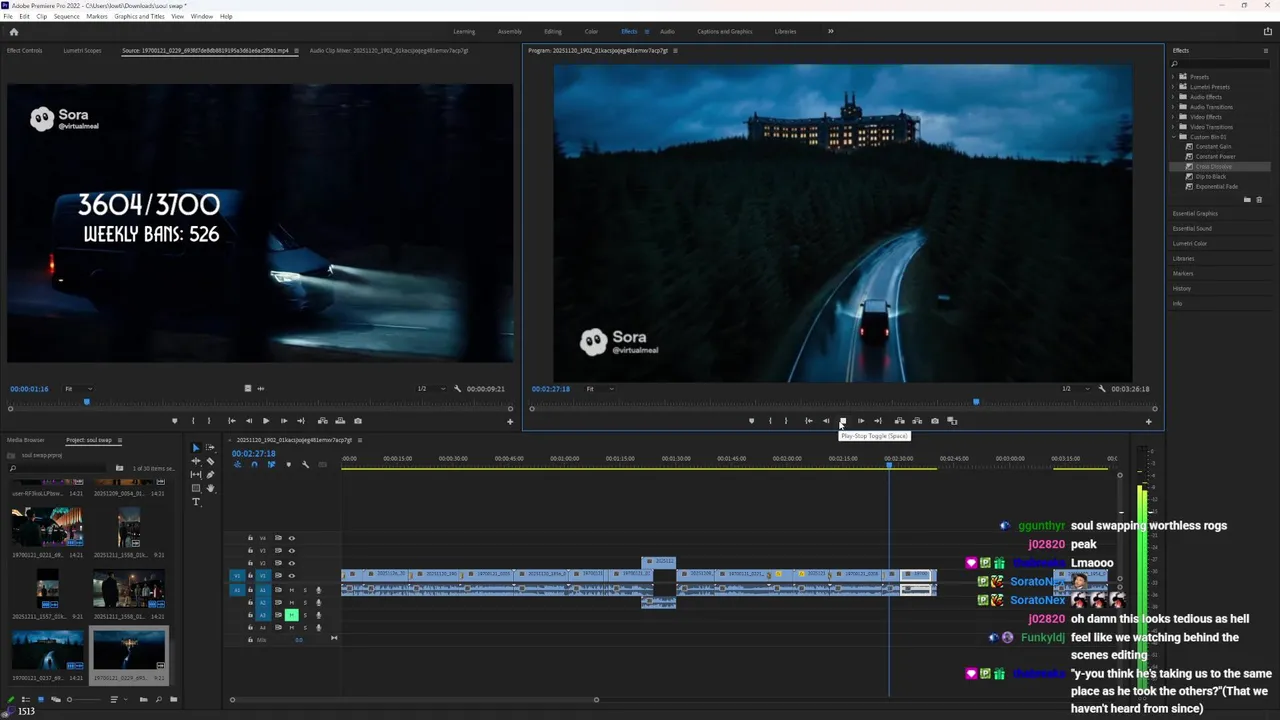This screenshot has height=720, width=1280.
Task: Play the Source monitor clip
Action: [265, 421]
